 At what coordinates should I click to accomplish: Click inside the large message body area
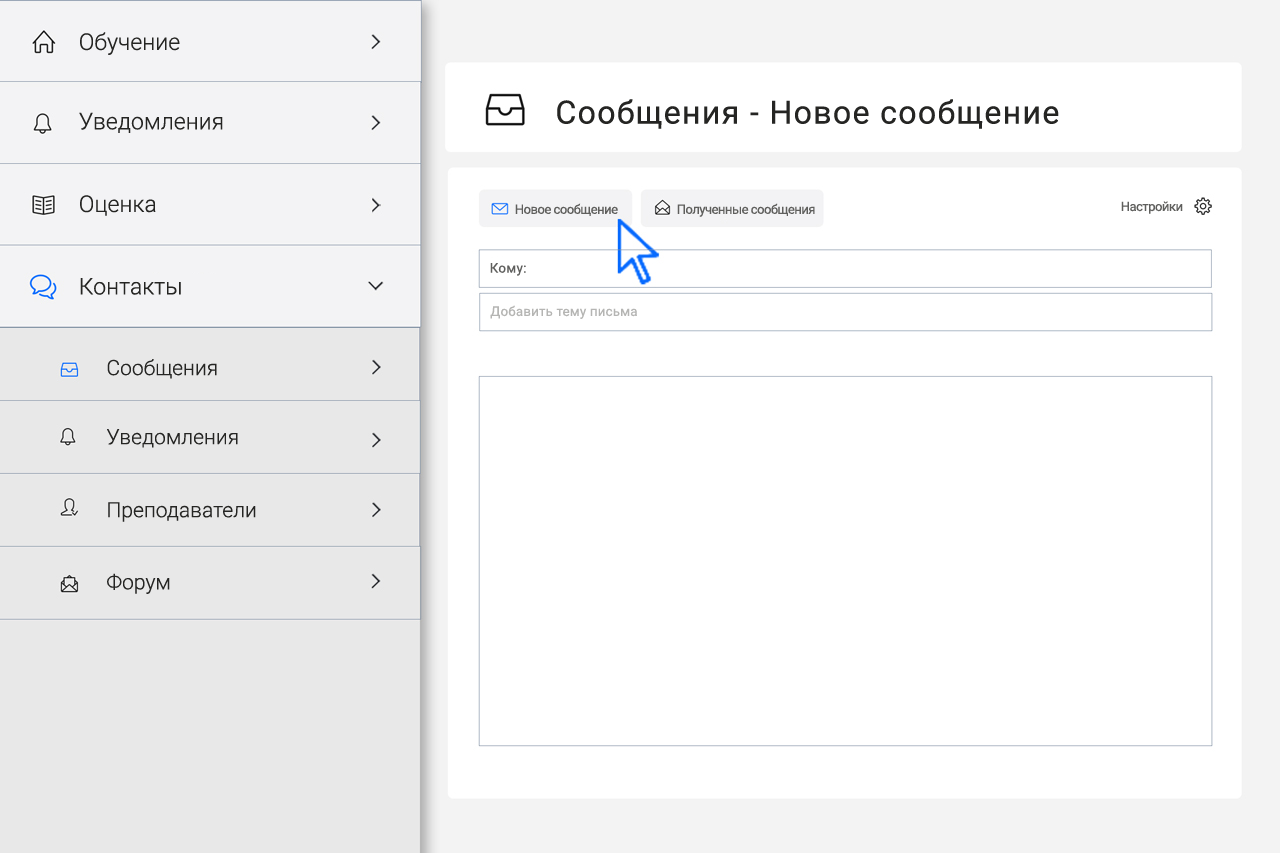click(x=845, y=561)
